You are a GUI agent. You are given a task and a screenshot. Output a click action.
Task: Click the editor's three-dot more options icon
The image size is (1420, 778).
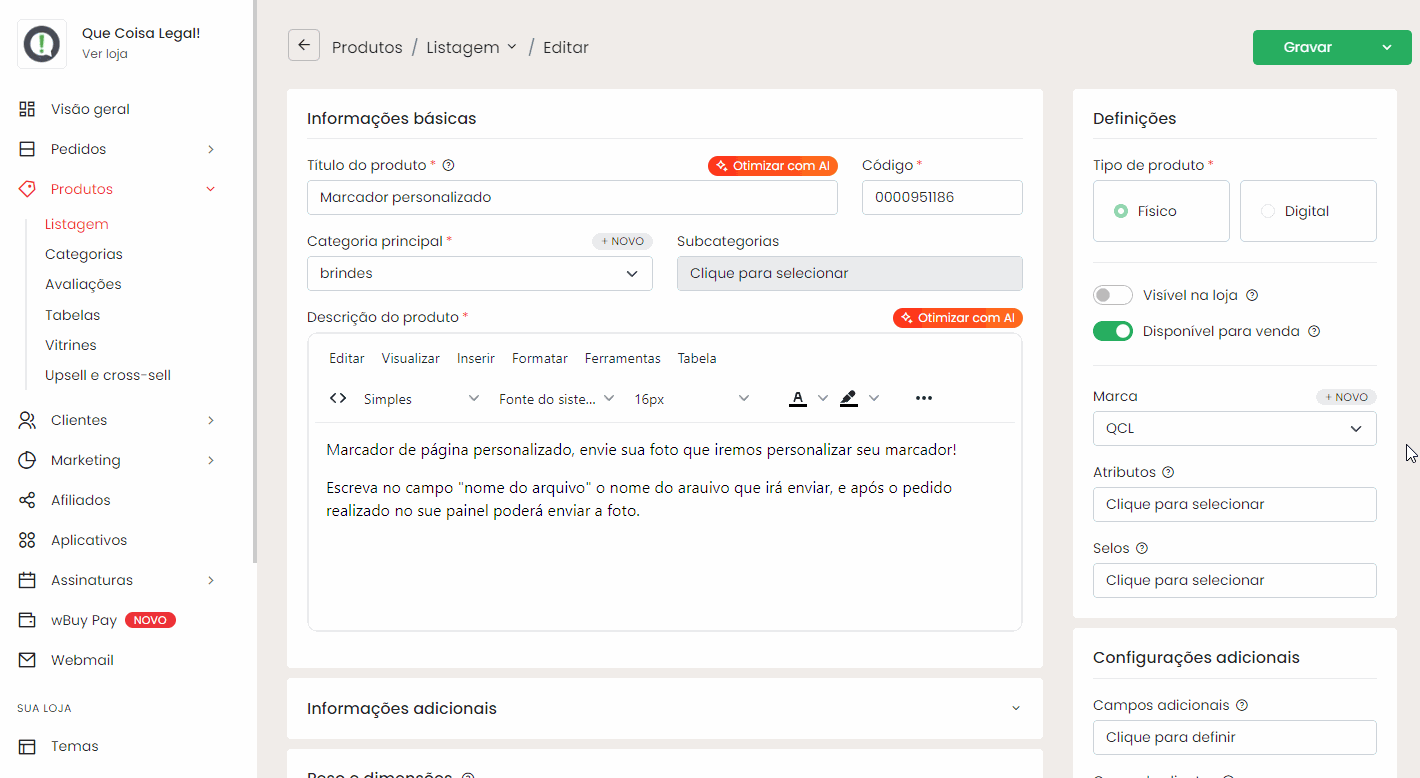(x=923, y=398)
